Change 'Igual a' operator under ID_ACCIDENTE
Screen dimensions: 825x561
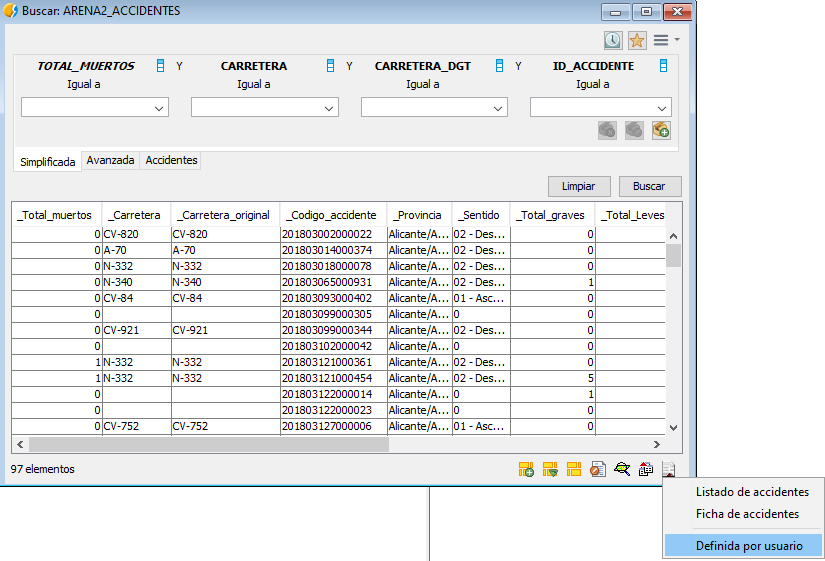click(592, 84)
